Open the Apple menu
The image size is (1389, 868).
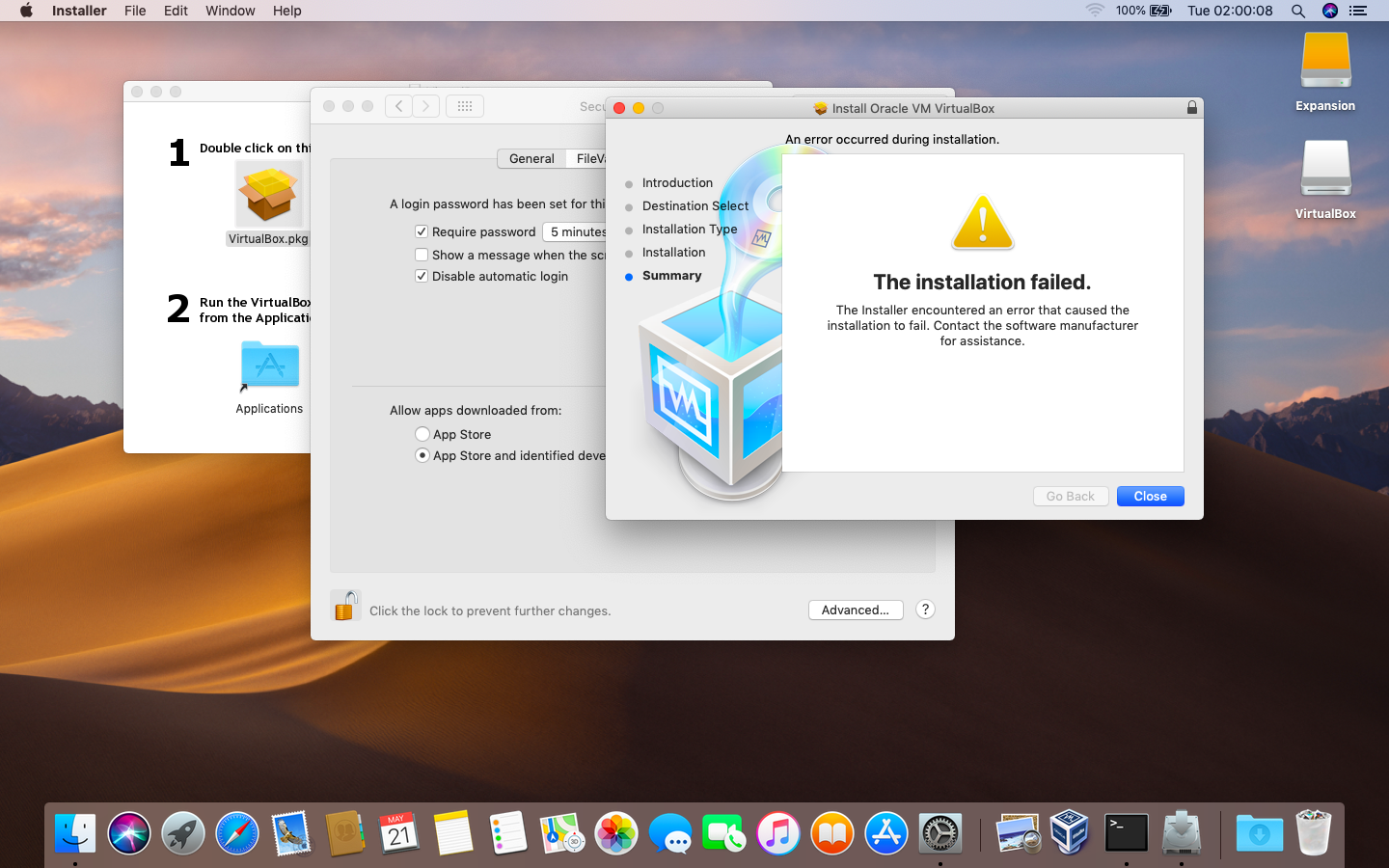(26, 11)
